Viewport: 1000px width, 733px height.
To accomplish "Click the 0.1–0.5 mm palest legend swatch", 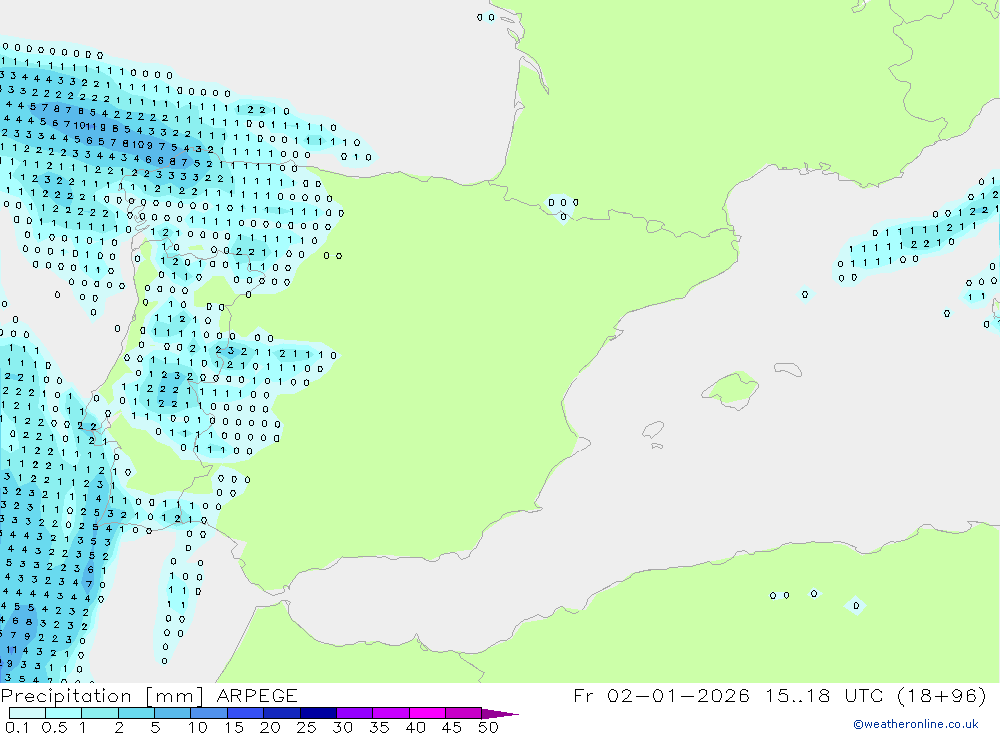I will click(x=27, y=713).
